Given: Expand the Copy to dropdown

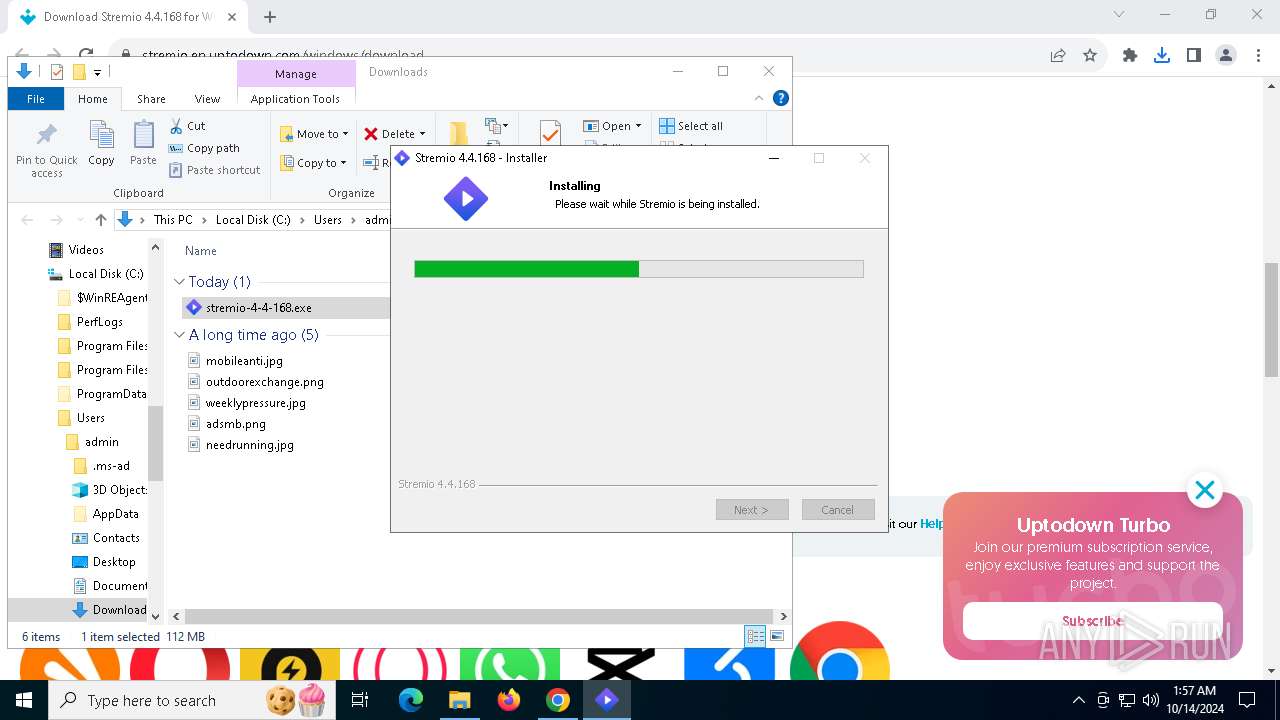Looking at the screenshot, I should (x=343, y=163).
